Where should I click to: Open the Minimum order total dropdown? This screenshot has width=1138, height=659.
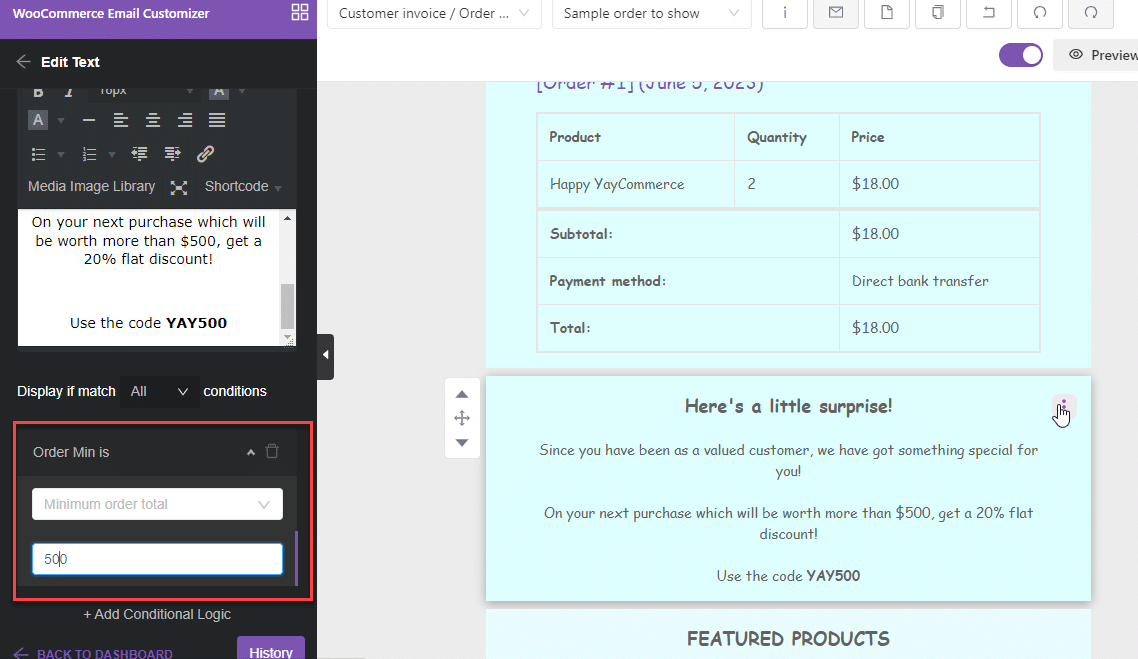[157, 504]
